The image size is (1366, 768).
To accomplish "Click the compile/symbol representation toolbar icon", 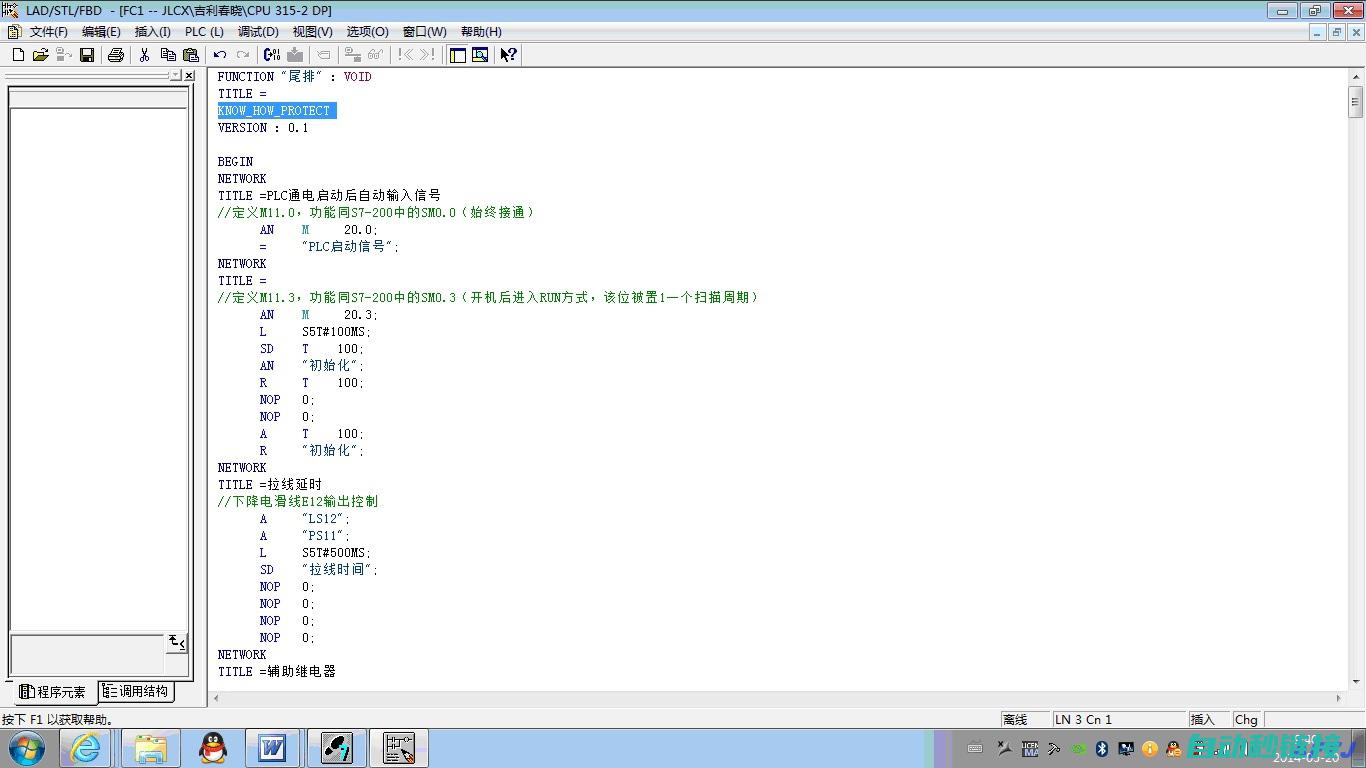I will point(271,55).
